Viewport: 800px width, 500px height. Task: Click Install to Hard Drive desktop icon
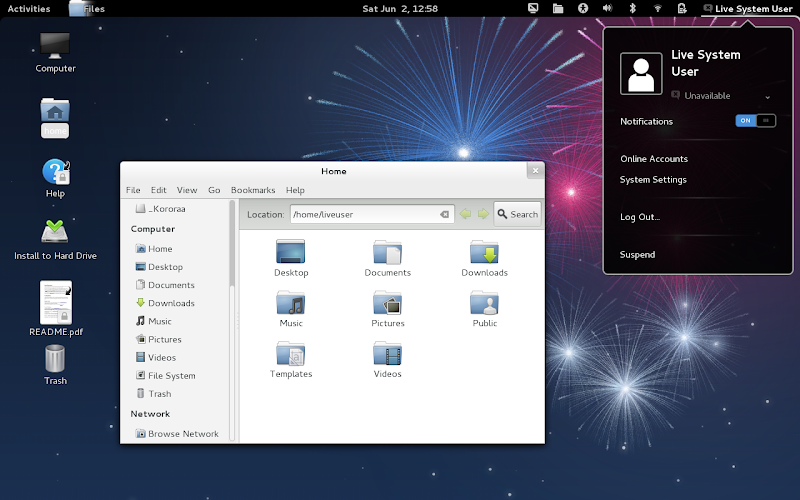point(55,232)
